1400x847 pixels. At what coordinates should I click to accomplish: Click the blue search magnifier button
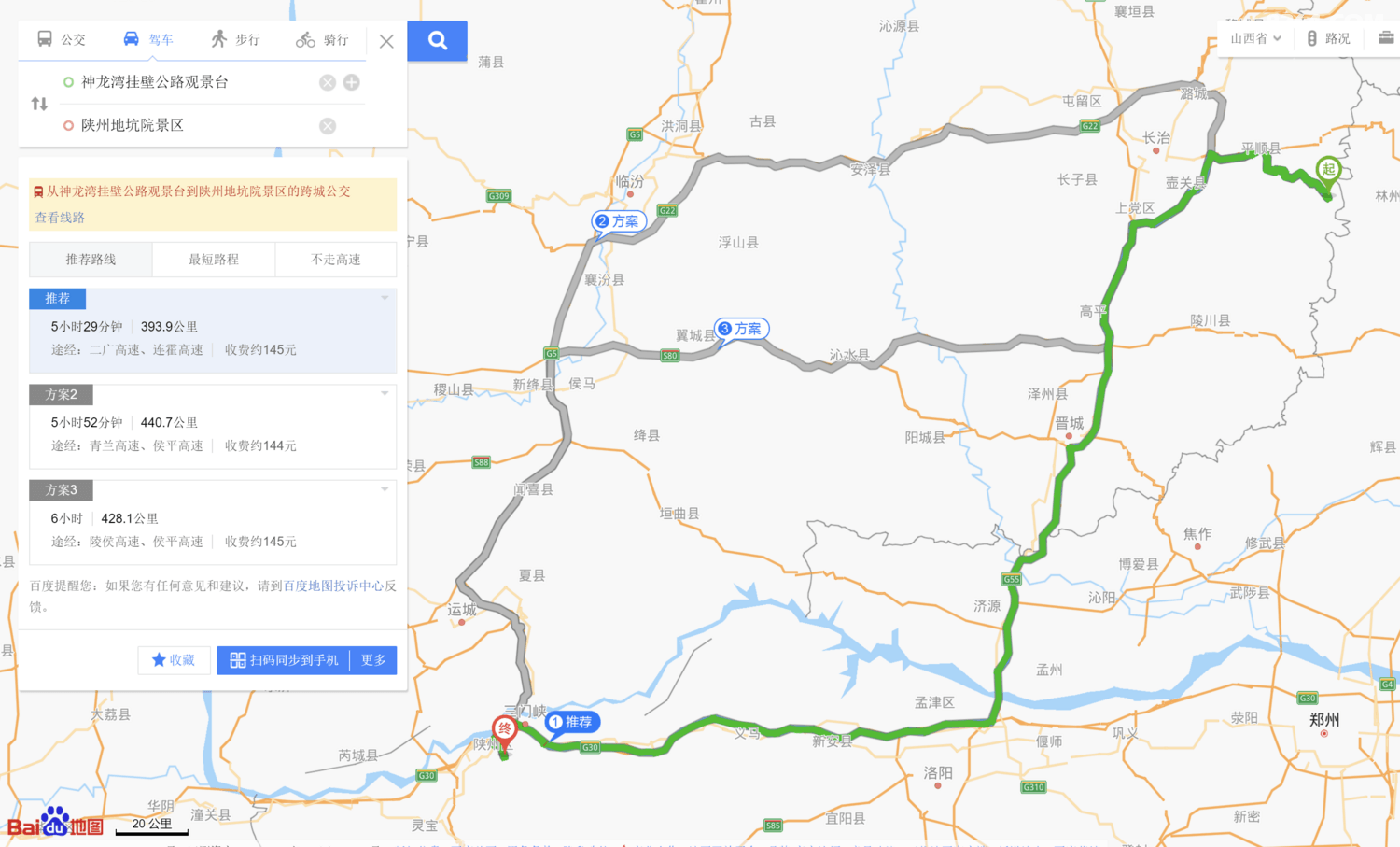click(437, 41)
